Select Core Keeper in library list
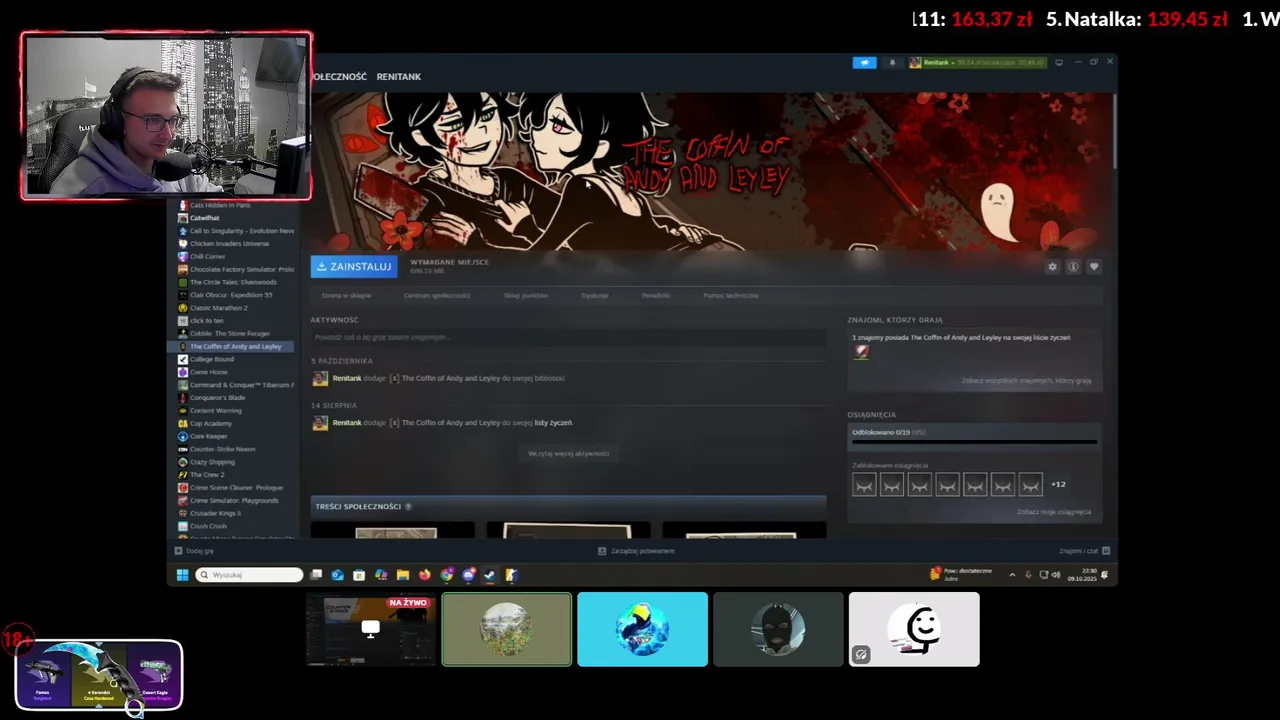The image size is (1280, 720). (209, 437)
